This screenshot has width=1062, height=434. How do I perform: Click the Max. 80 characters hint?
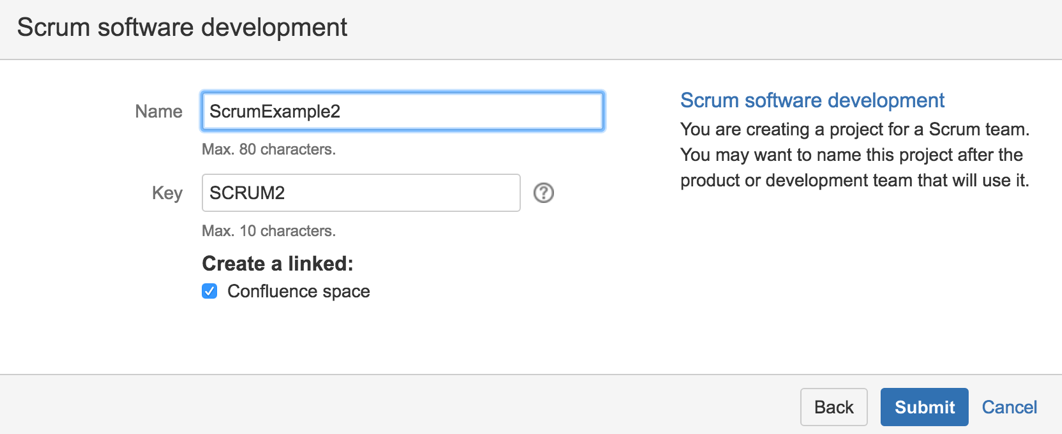[x=269, y=149]
